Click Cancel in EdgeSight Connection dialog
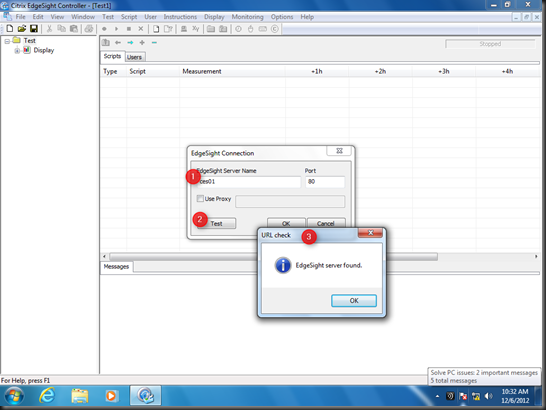The width and height of the screenshot is (546, 410). click(x=326, y=223)
